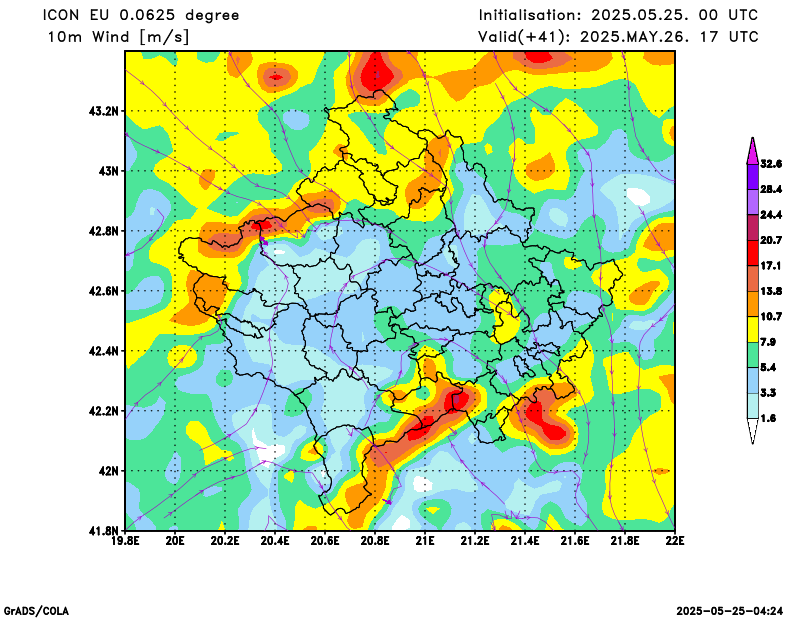Viewport: 800px width, 618px height.
Task: Click the 43.2N latitude axis label
Action: pos(104,111)
